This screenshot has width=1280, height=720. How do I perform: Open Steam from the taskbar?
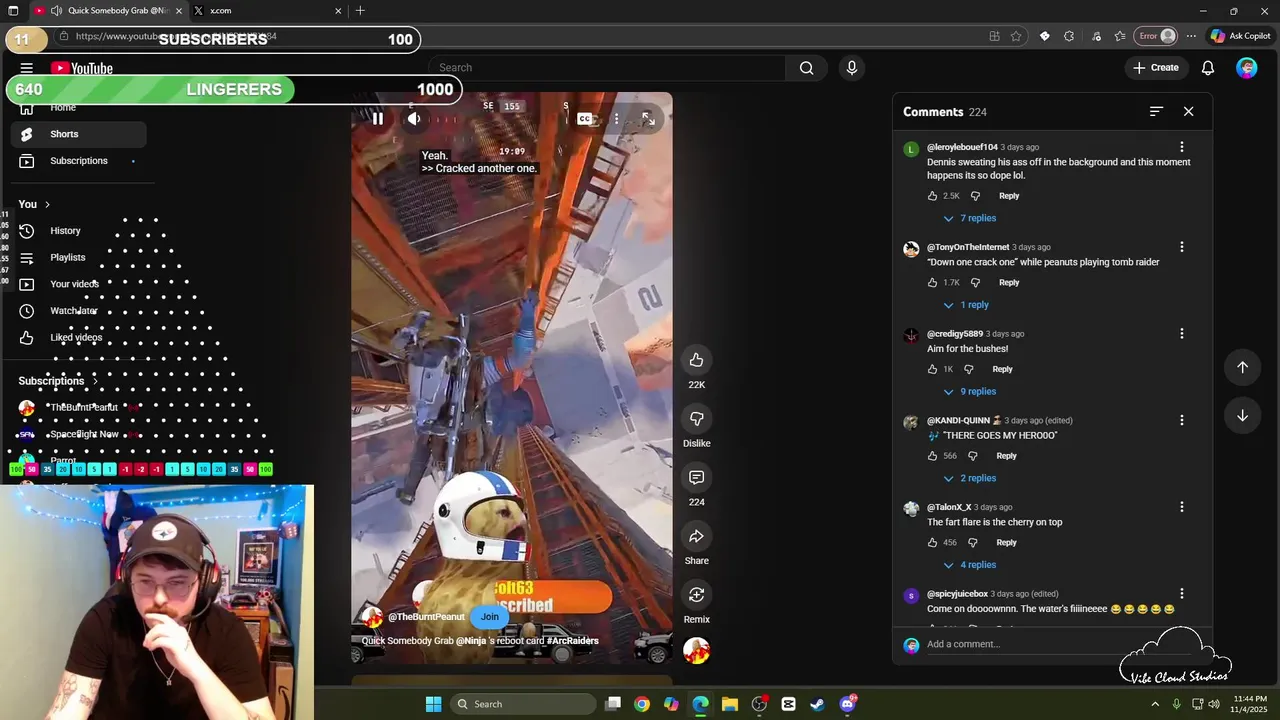click(817, 704)
